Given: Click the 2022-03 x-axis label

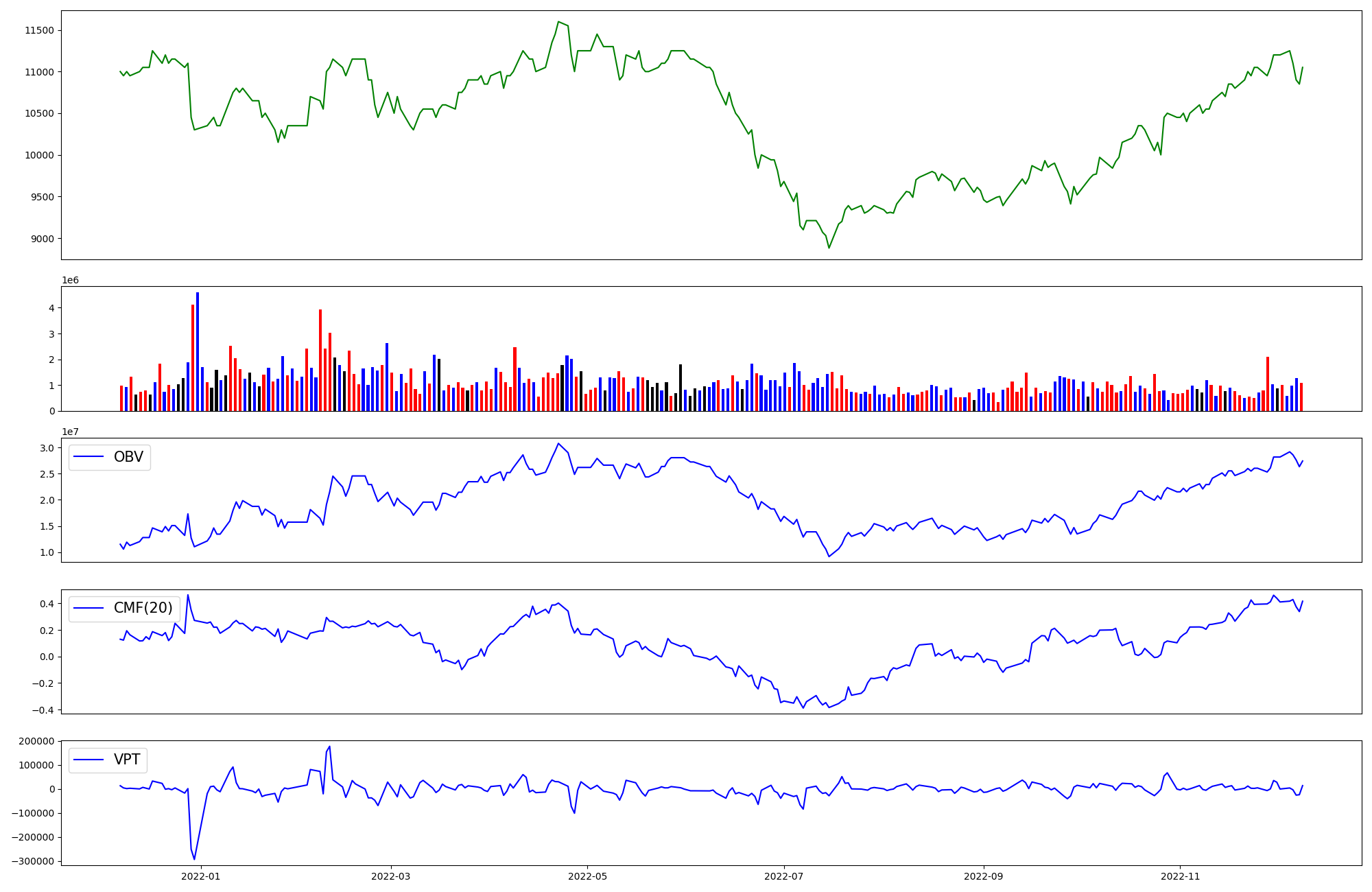Looking at the screenshot, I should (391, 876).
